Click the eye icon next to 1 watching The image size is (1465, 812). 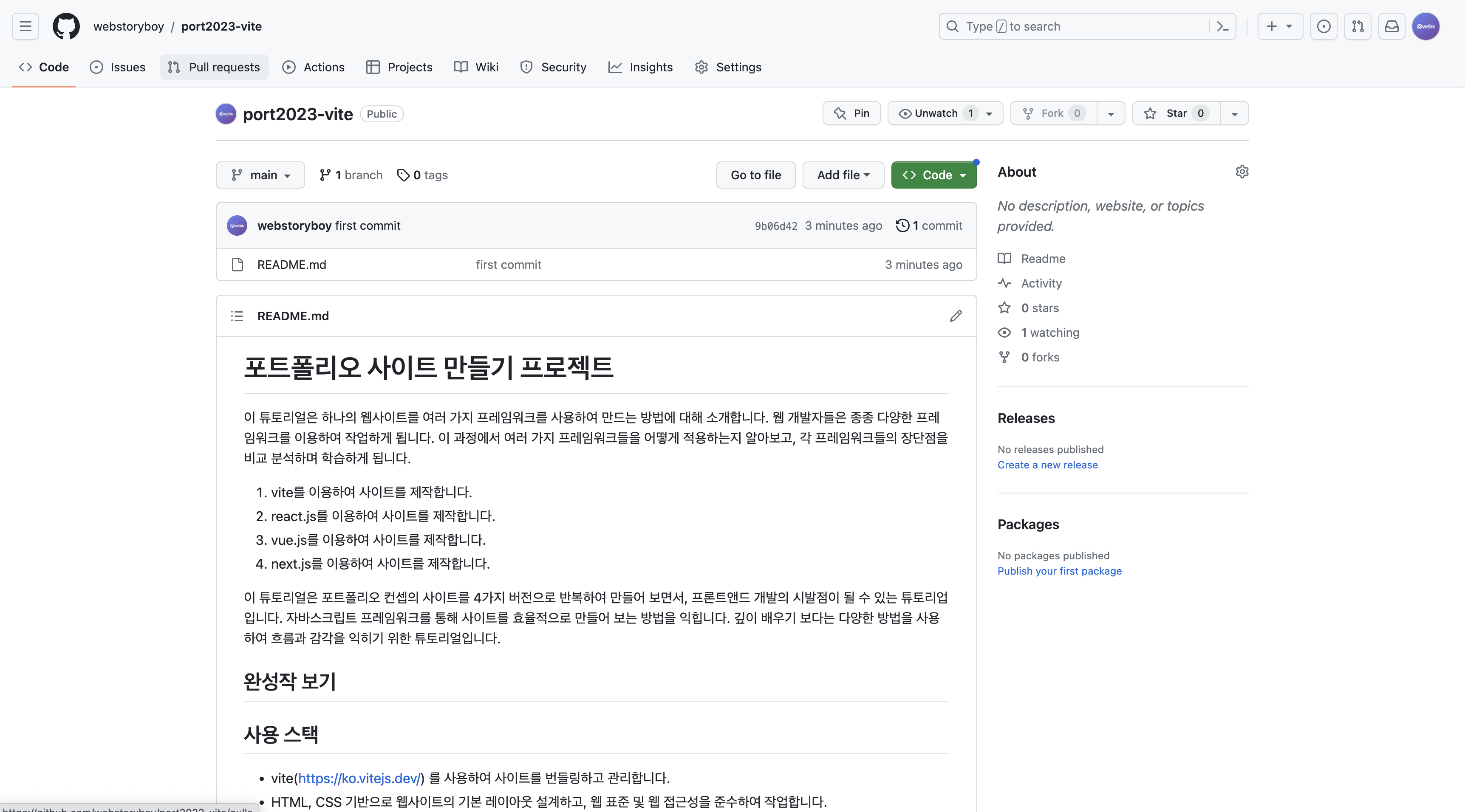[1004, 333]
